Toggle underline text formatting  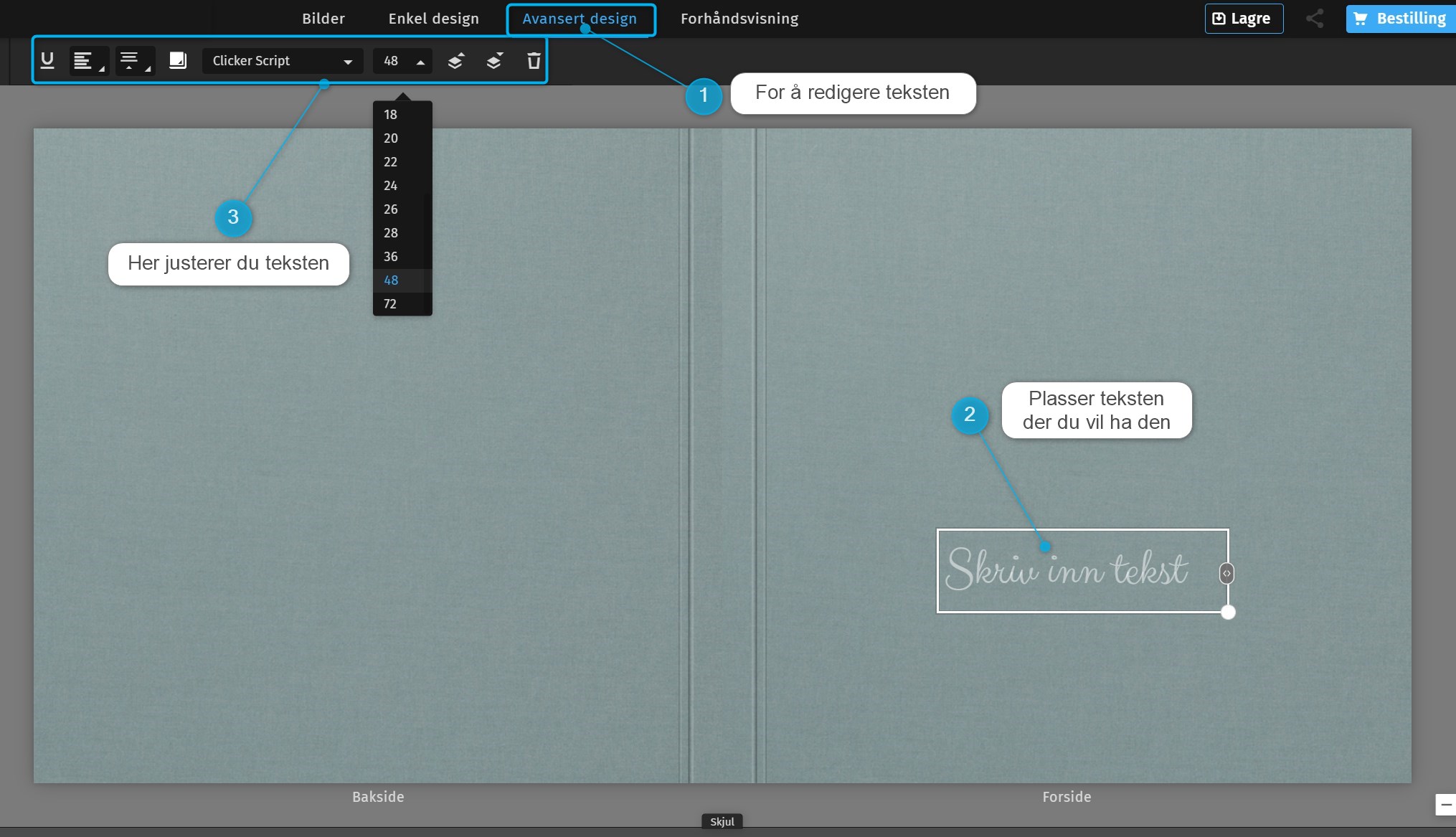[47, 61]
